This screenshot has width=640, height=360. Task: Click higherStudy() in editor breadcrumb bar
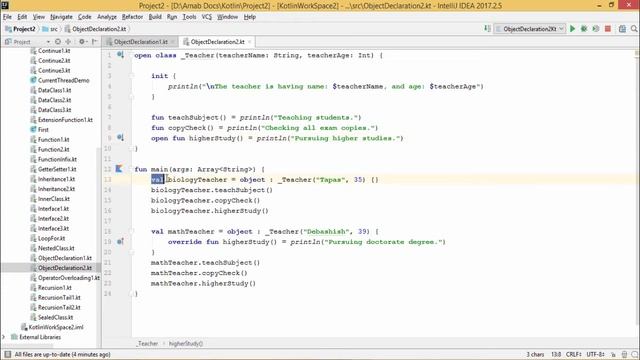tap(186, 344)
